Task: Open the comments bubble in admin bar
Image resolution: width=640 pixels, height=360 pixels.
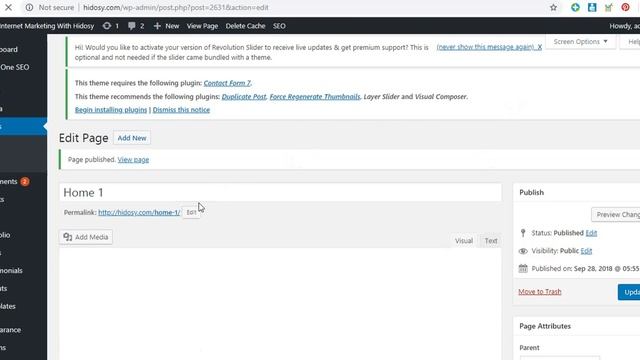Action: 136,26
